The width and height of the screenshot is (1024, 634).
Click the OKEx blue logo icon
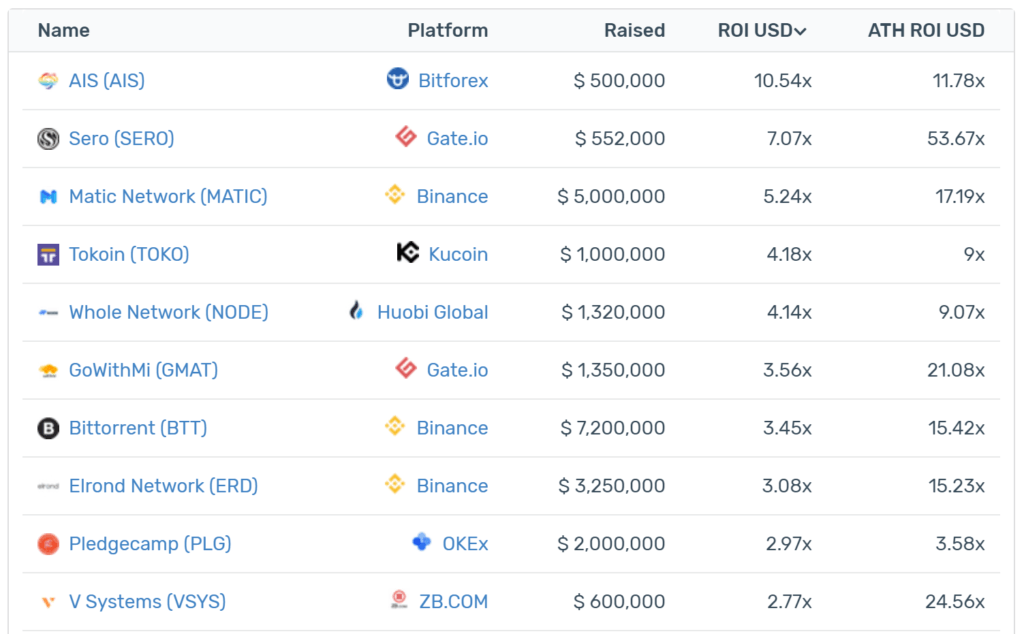pyautogui.click(x=422, y=541)
